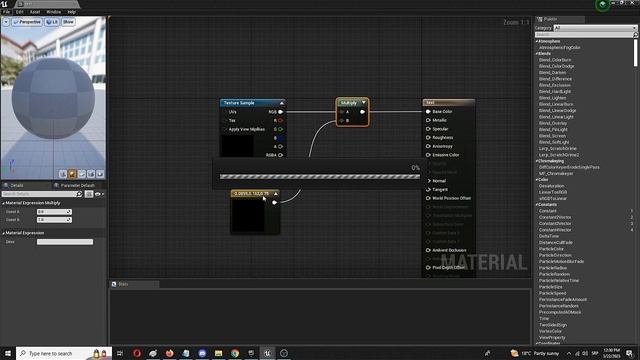Click the Const B value field
This screenshot has height=360, width=640.
[x=54, y=220]
